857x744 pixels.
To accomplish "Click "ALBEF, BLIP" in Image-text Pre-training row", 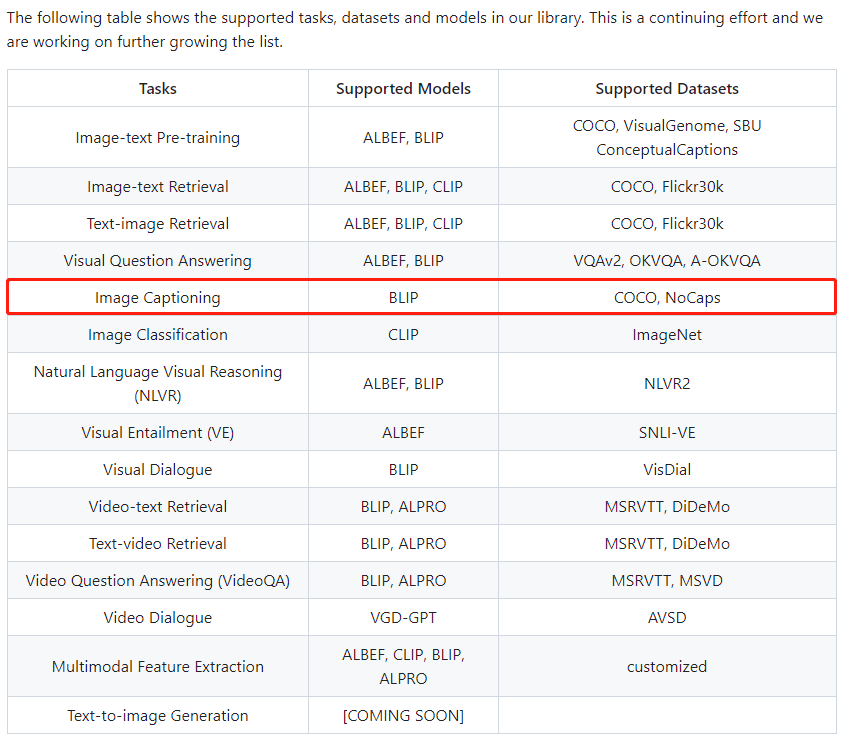I will 403,138.
